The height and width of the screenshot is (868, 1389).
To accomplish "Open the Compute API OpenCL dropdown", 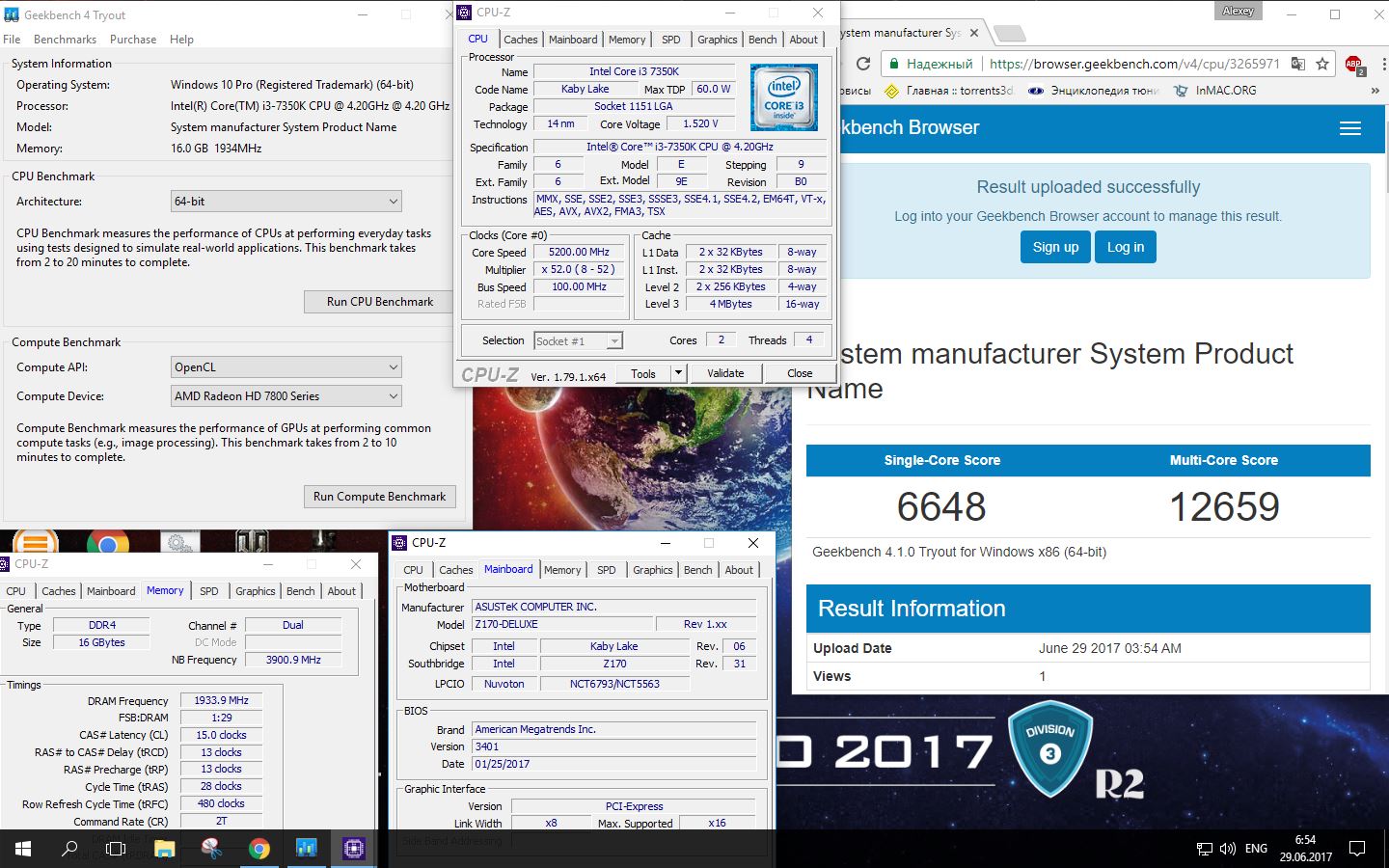I will tap(286, 367).
